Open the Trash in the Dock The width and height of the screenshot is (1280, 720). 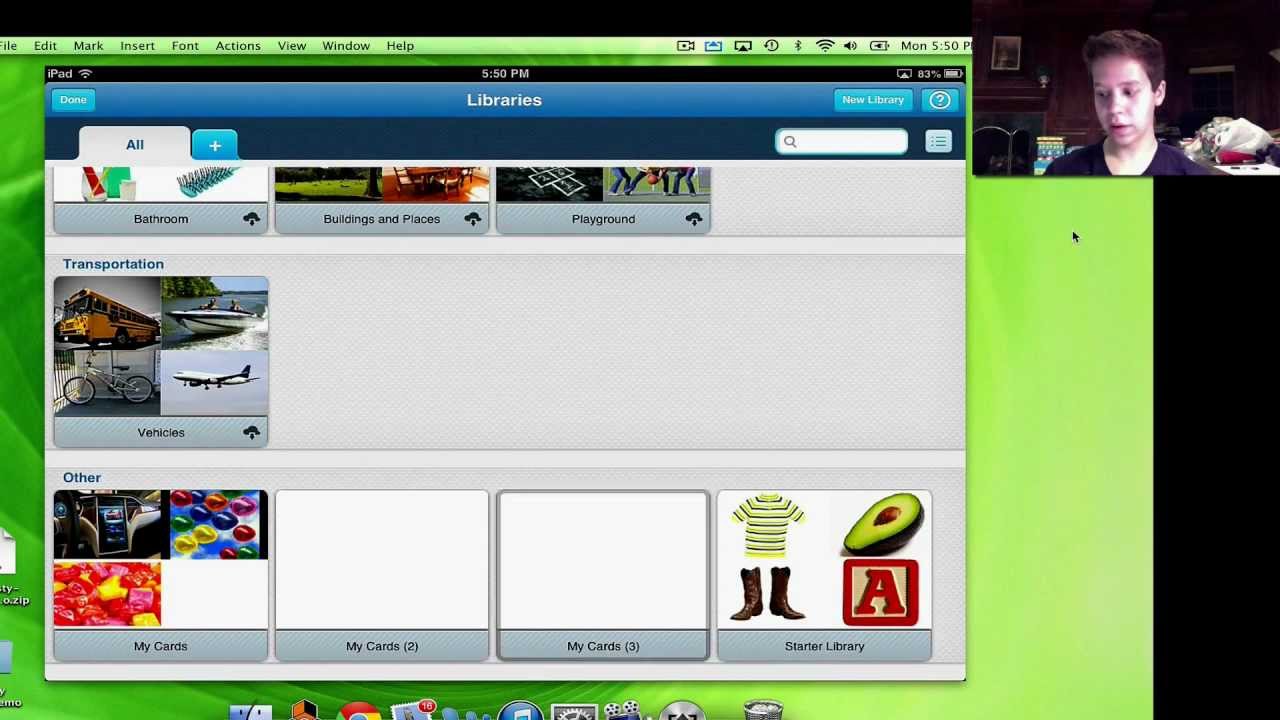click(764, 711)
